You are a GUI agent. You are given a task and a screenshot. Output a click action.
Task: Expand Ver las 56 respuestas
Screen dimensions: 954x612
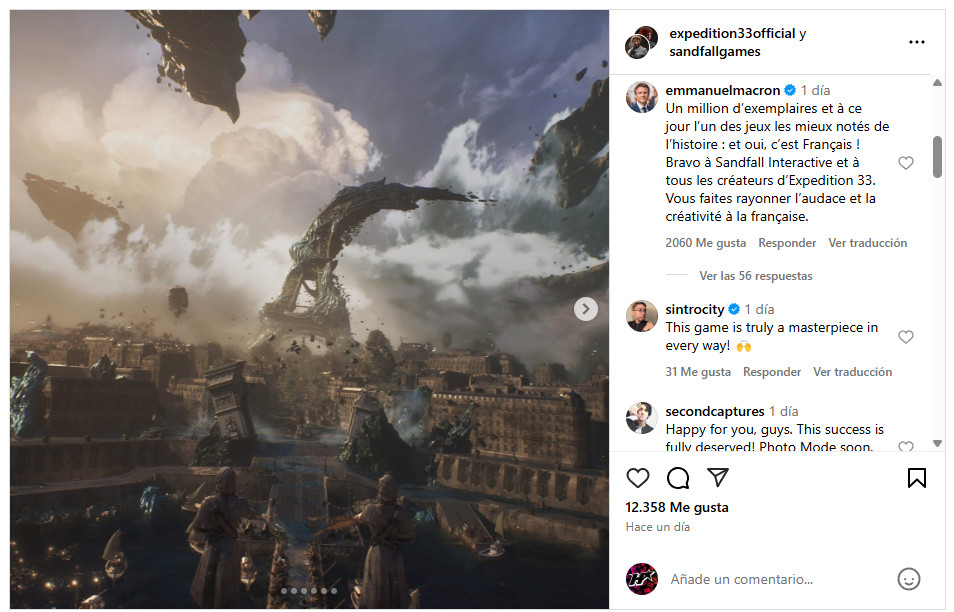tap(755, 276)
